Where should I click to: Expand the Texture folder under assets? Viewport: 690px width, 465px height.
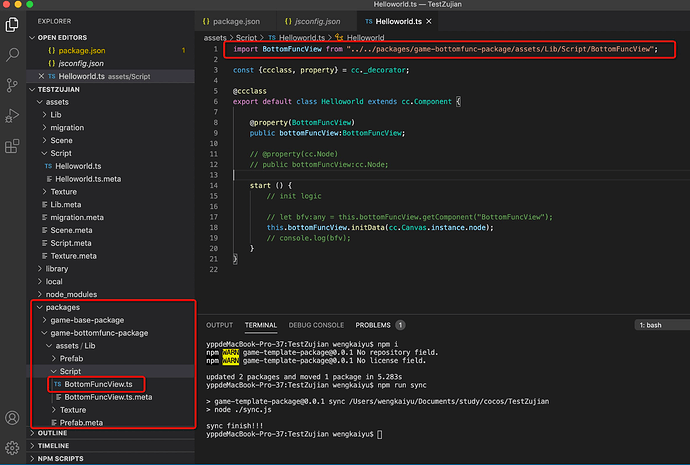[x=44, y=192]
